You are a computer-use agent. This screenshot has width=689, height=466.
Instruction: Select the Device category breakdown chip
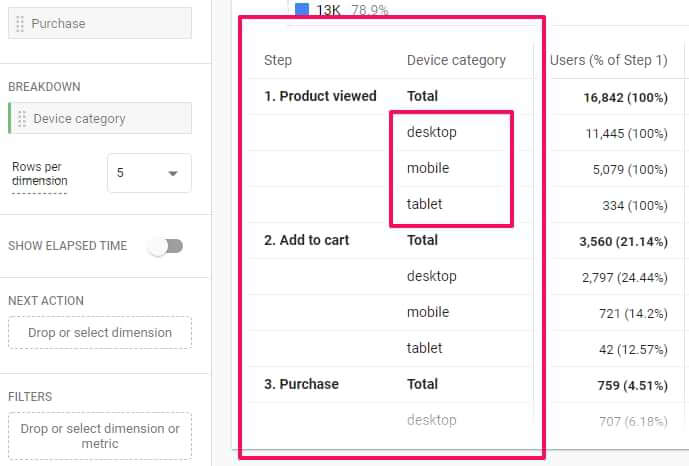[x=100, y=119]
